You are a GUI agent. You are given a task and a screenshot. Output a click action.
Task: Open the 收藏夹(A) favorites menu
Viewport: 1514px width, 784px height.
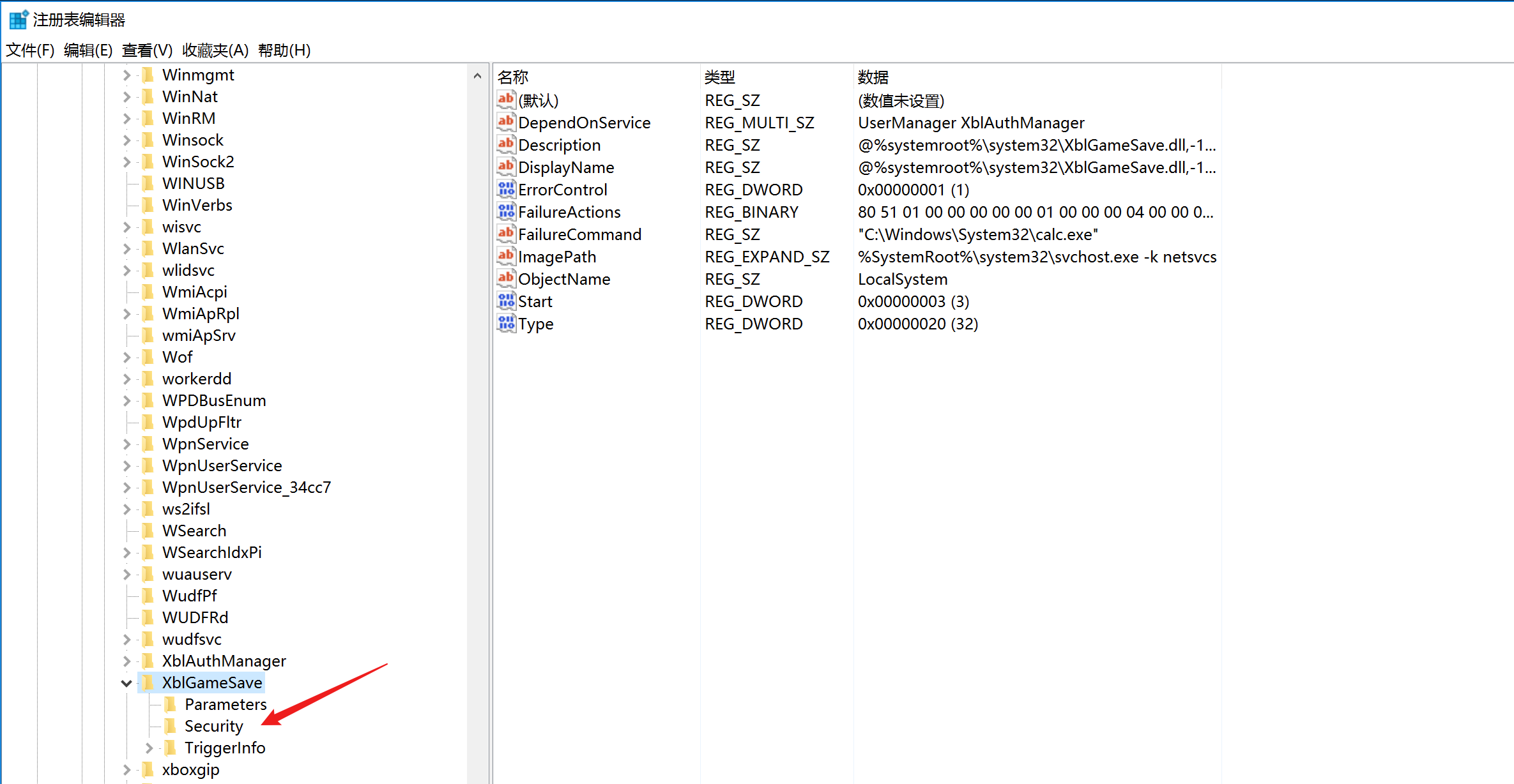215,50
